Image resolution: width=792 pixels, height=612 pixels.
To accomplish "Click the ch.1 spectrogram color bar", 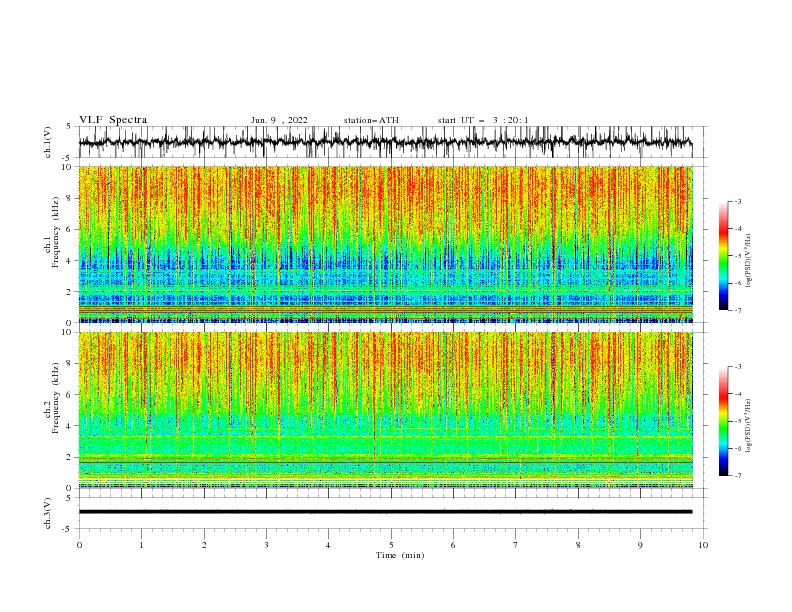I will (723, 256).
